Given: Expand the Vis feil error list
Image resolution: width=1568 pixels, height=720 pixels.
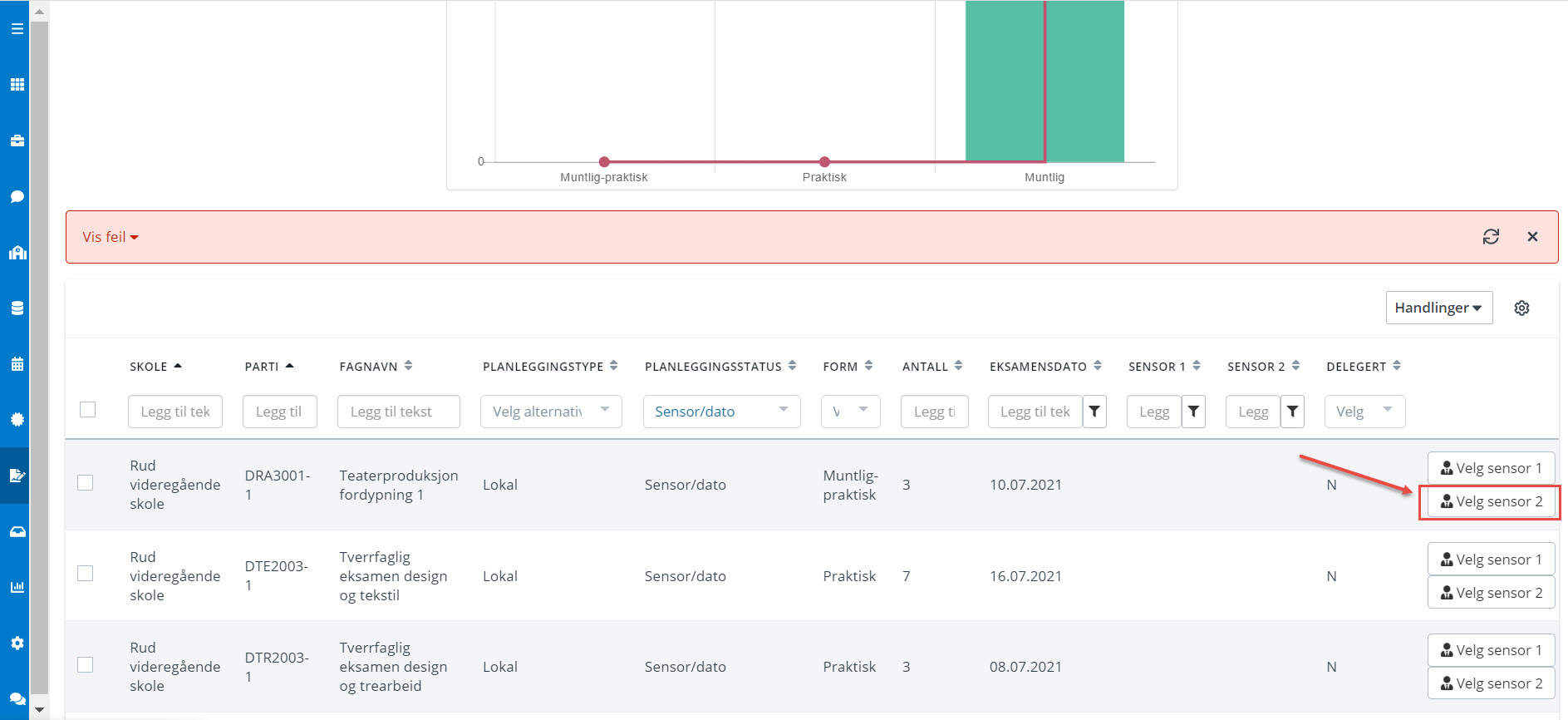Looking at the screenshot, I should 110,237.
